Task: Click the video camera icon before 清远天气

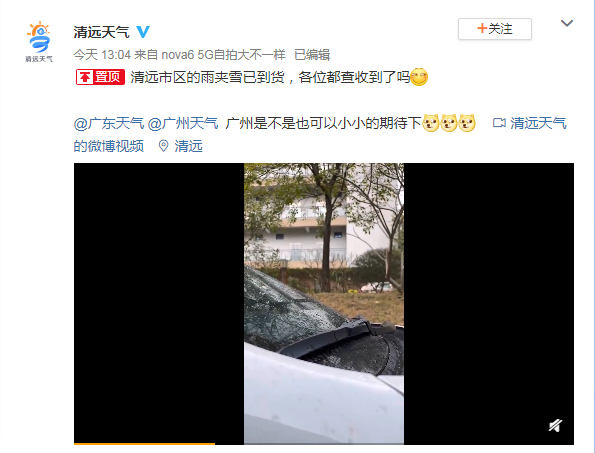Action: 499,123
